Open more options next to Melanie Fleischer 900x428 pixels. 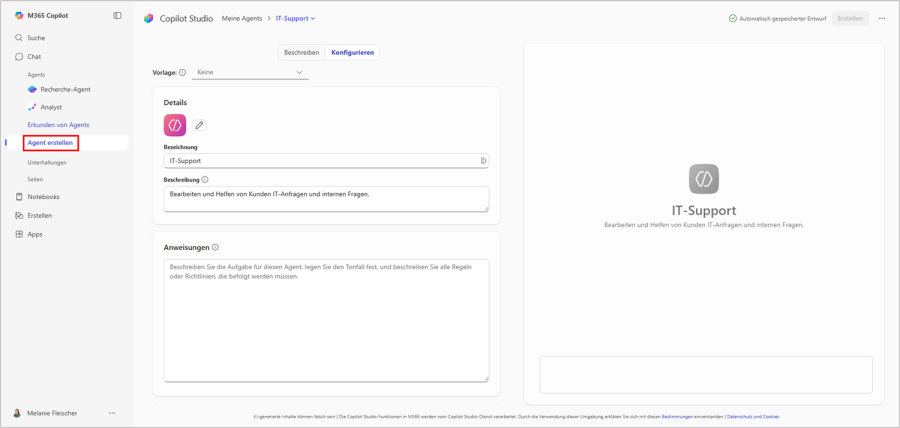coord(112,413)
